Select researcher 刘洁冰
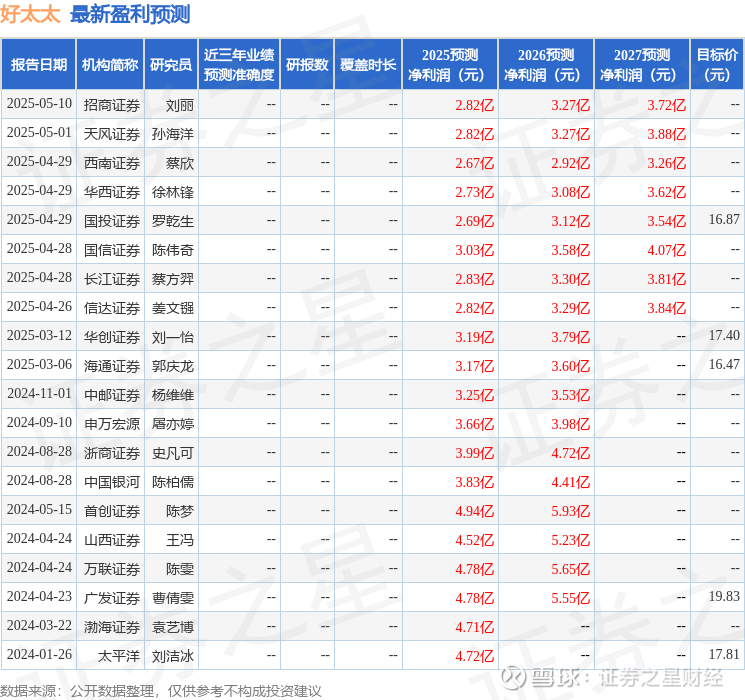The height and width of the screenshot is (700, 745). (x=172, y=656)
